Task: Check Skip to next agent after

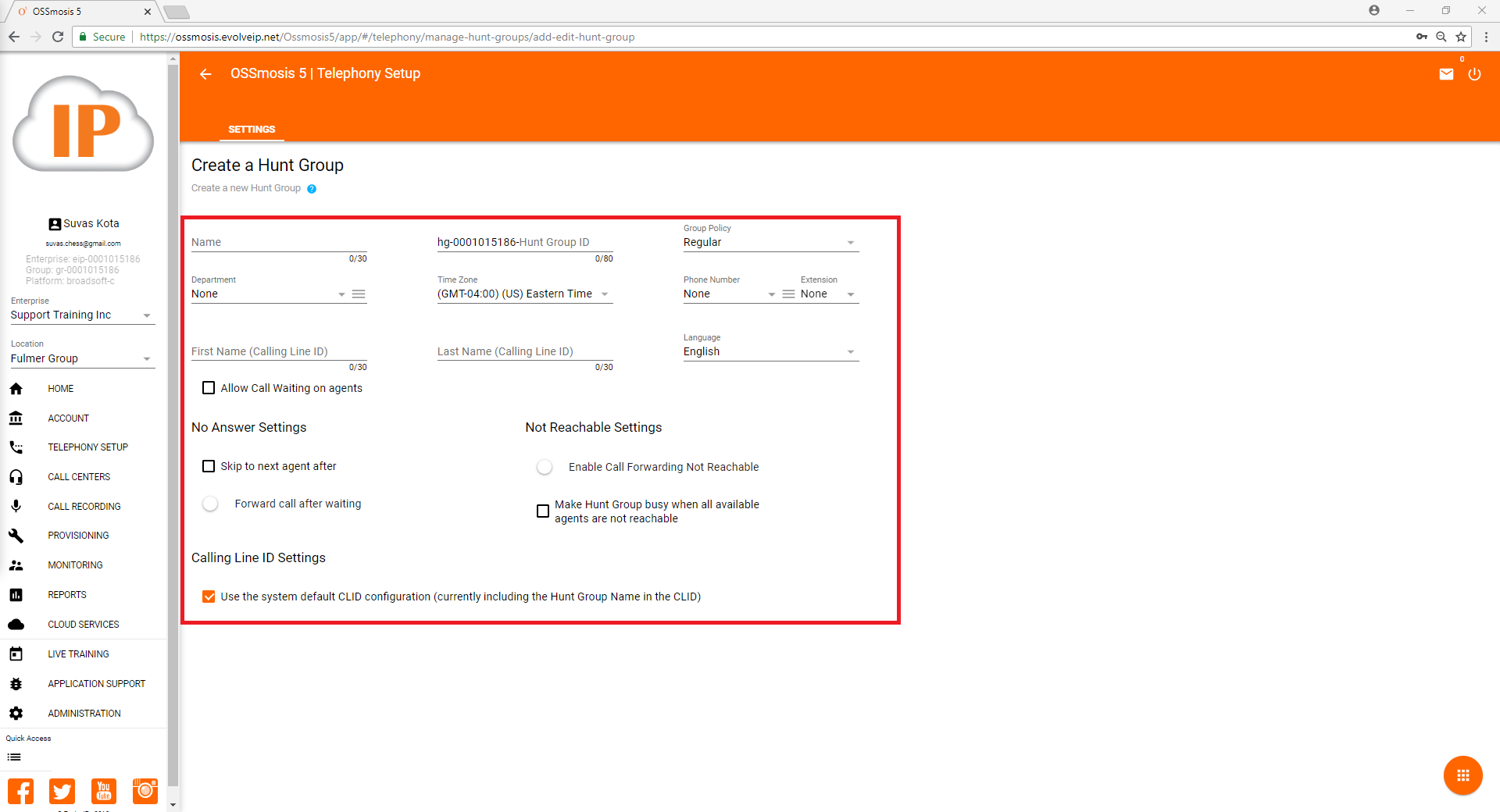Action: click(x=209, y=466)
